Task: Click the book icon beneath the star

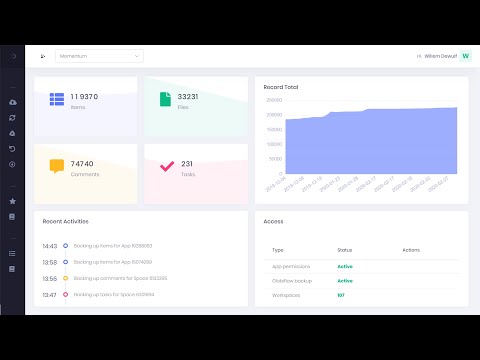Action: (x=12, y=217)
